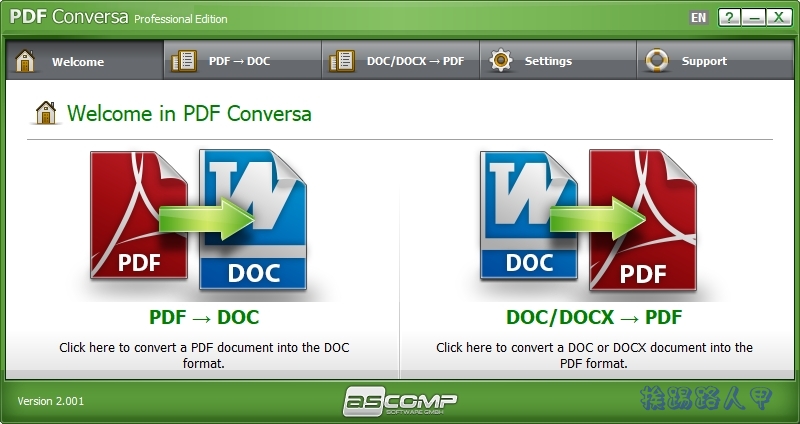
Task: Click the house icon on the Welcome tab
Action: (24, 61)
